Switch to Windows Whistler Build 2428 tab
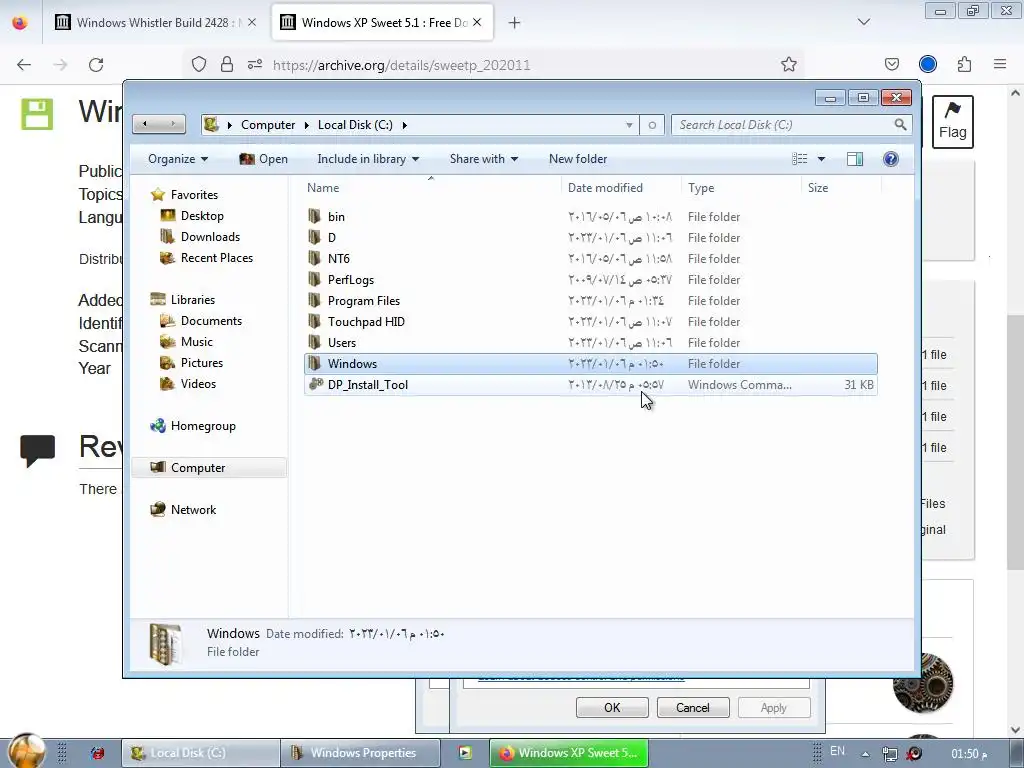This screenshot has height=768, width=1024. coord(156,23)
